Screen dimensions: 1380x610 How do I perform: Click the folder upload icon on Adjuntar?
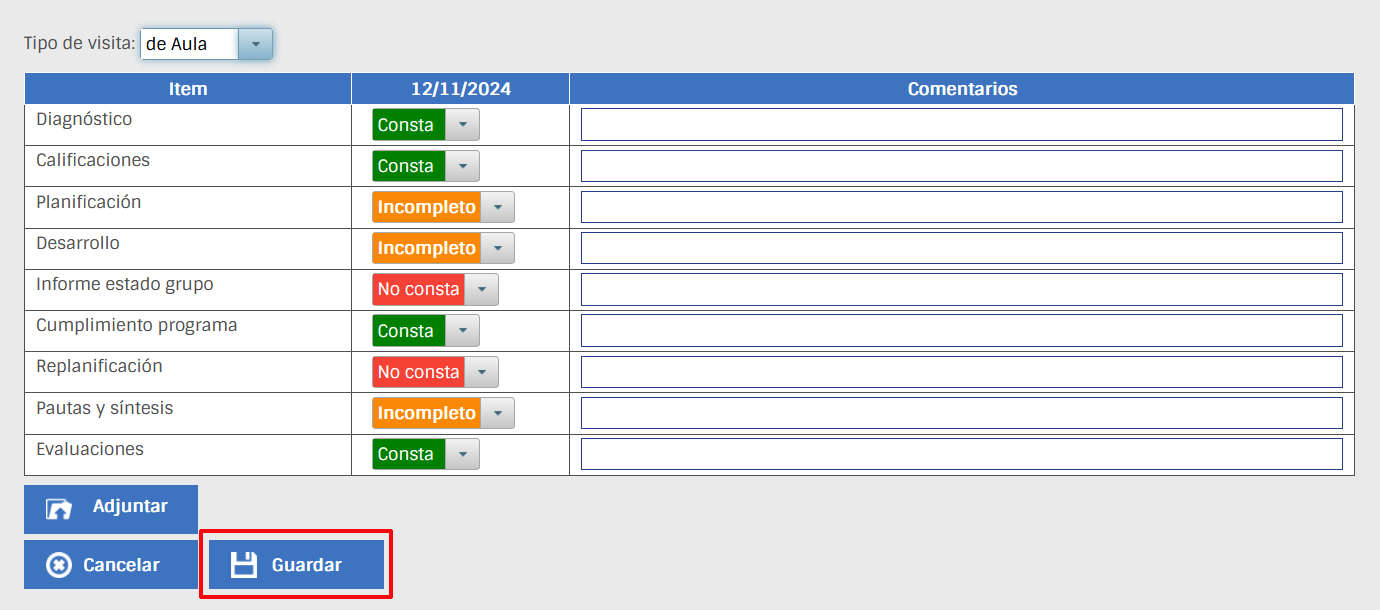tap(59, 509)
